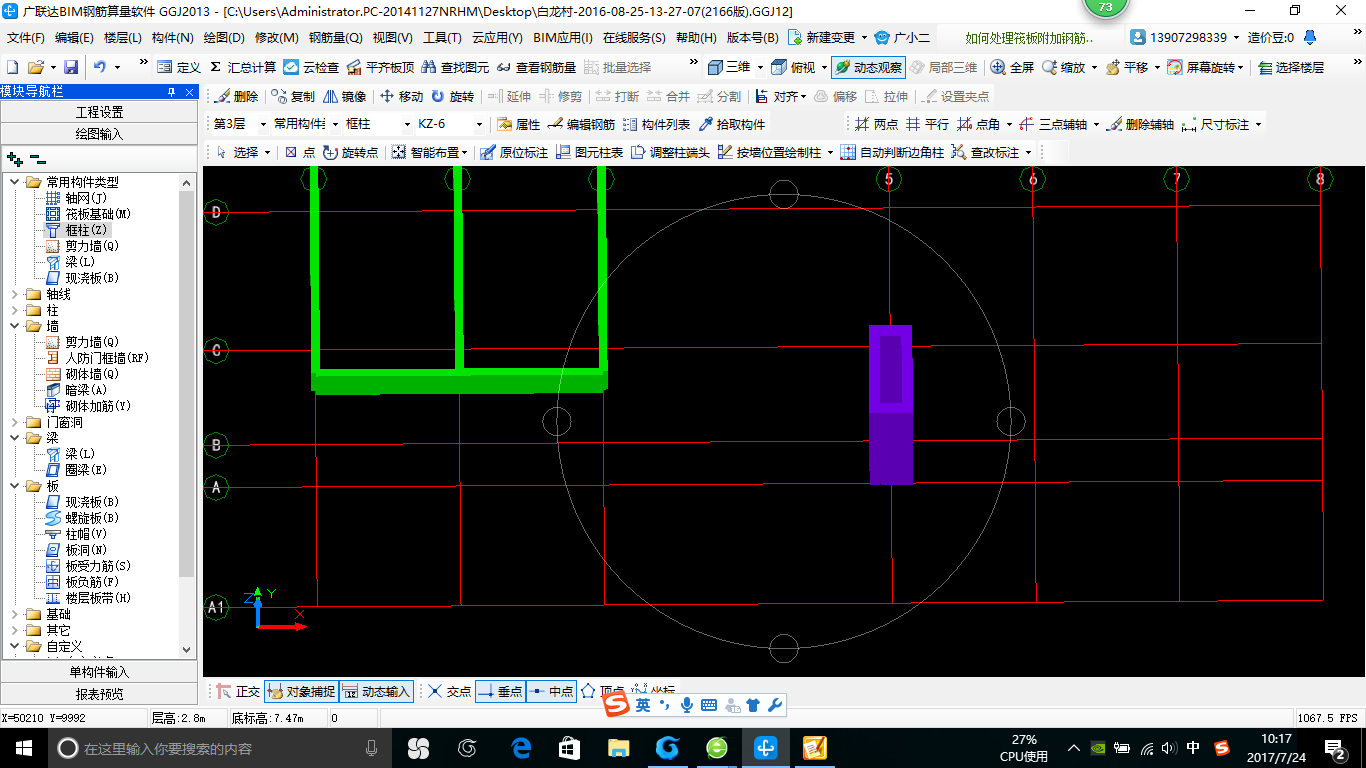Open 查找图元 find element tool
1366x768 pixels.
click(455, 67)
